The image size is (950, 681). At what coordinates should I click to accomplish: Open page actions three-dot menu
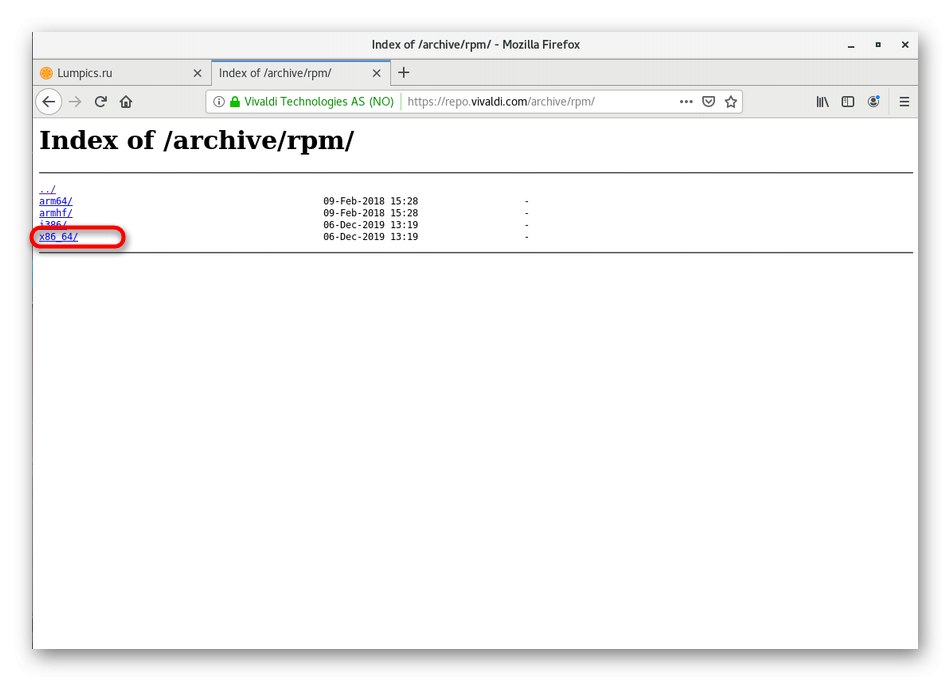pos(686,102)
